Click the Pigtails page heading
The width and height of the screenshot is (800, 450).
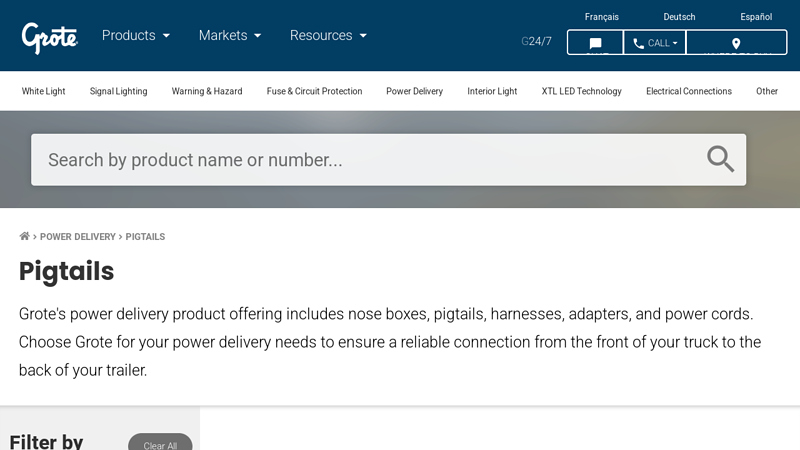(x=66, y=271)
